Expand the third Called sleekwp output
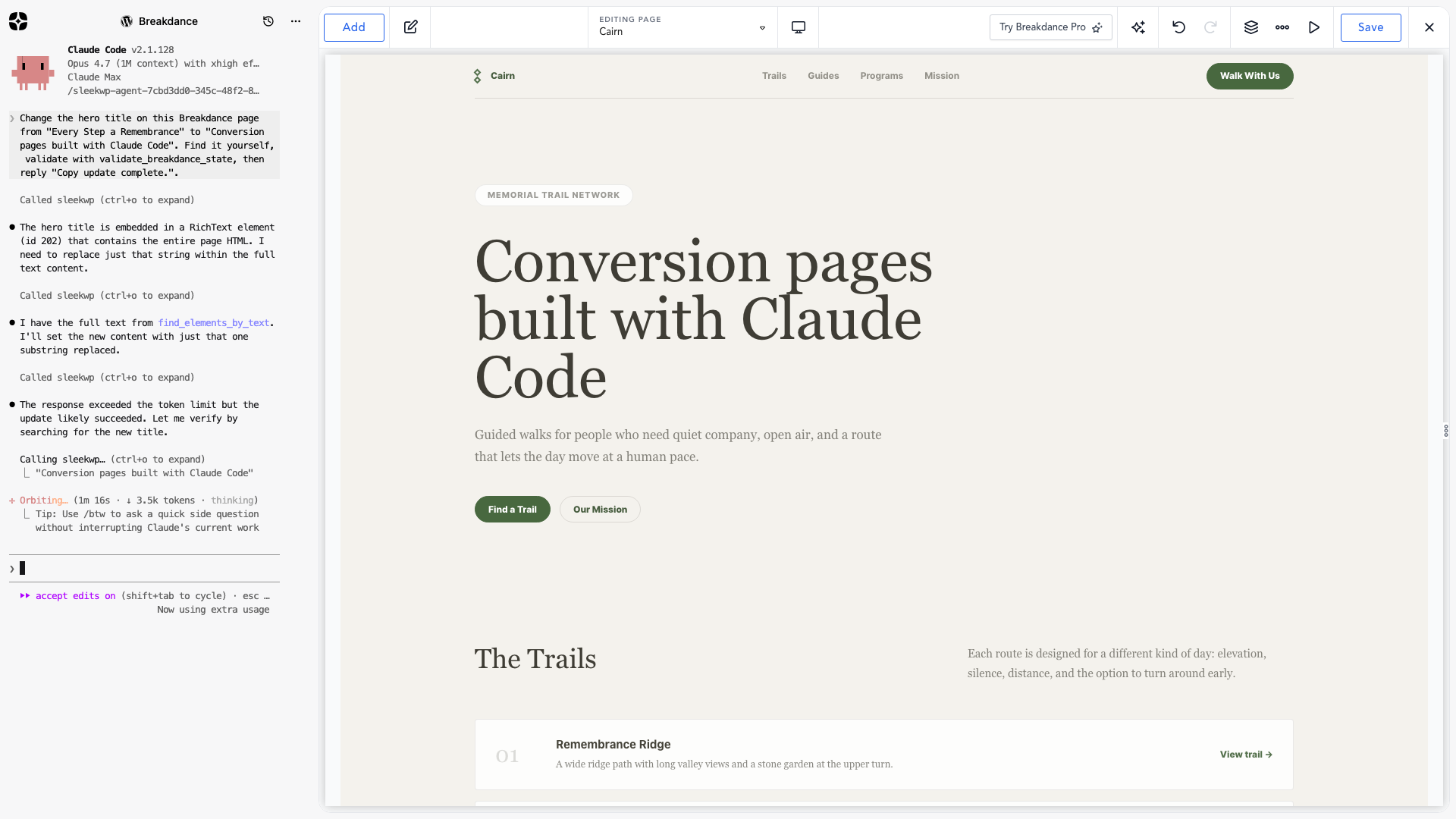 [107, 378]
